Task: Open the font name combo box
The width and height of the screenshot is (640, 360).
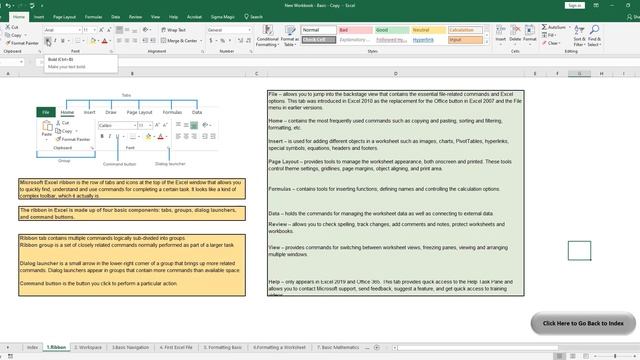Action: tap(62, 30)
